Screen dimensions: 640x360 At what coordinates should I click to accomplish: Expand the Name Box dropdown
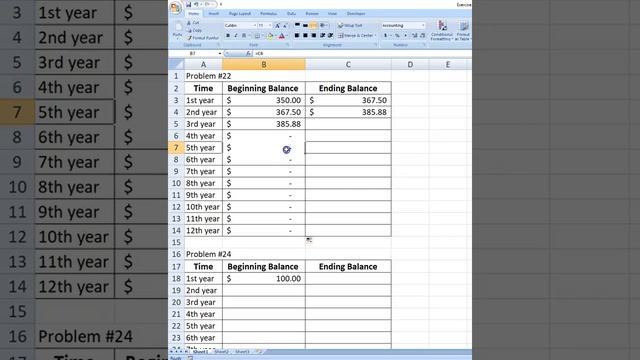click(220, 53)
